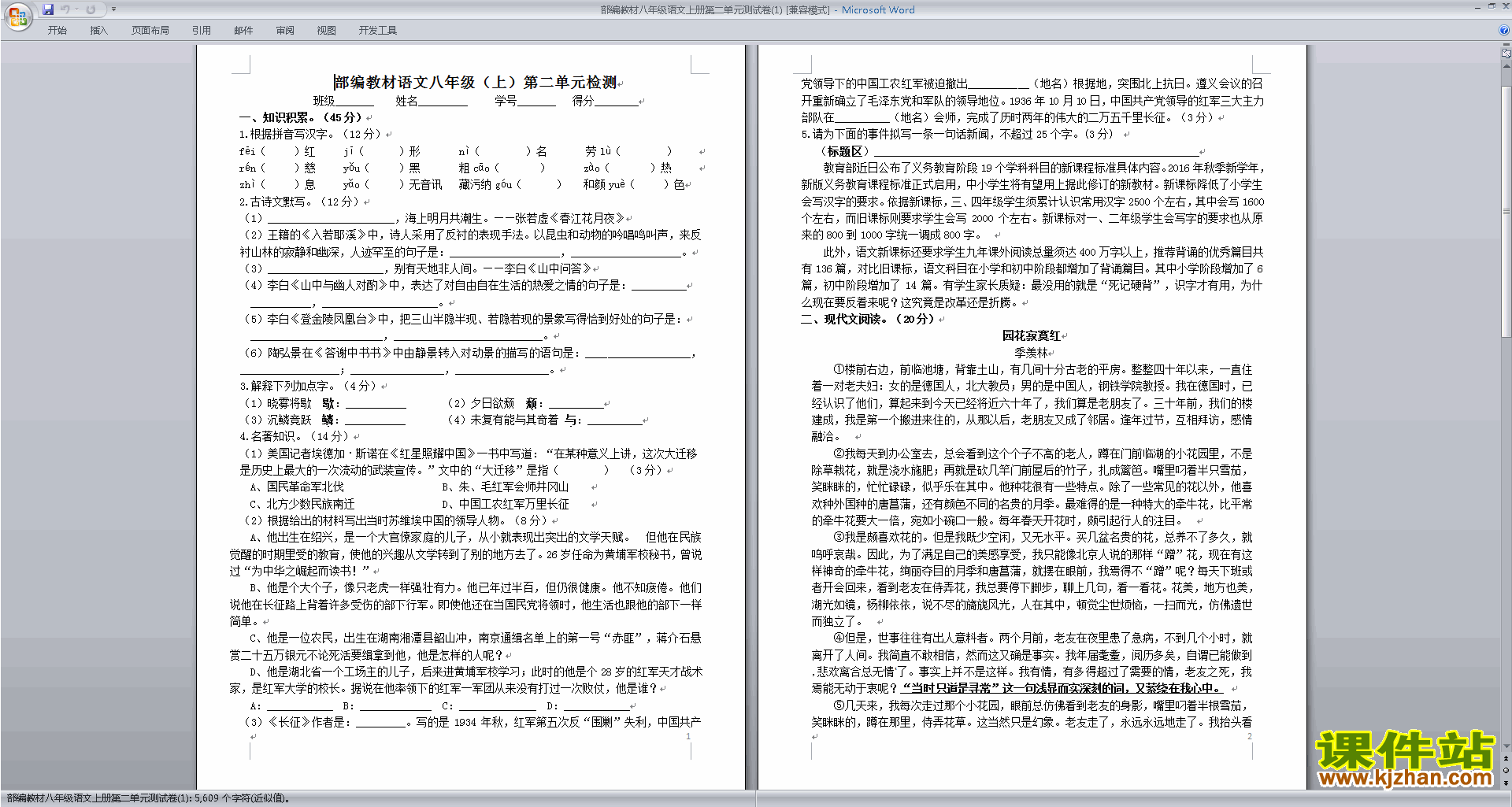Click text 2.古诗文默写。(12分)

pyautogui.click(x=300, y=202)
